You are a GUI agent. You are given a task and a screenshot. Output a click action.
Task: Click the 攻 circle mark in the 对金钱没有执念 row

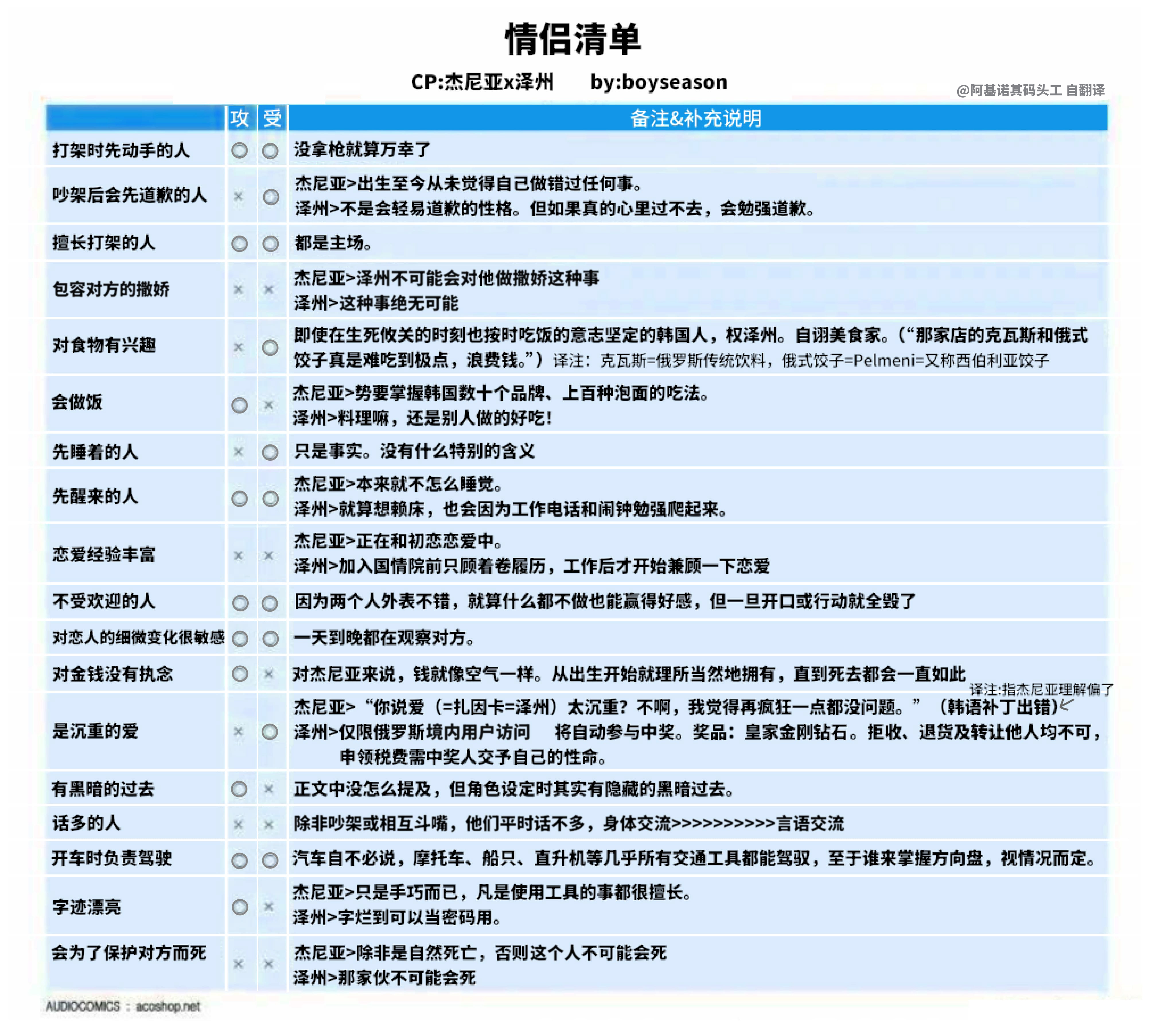(x=240, y=674)
